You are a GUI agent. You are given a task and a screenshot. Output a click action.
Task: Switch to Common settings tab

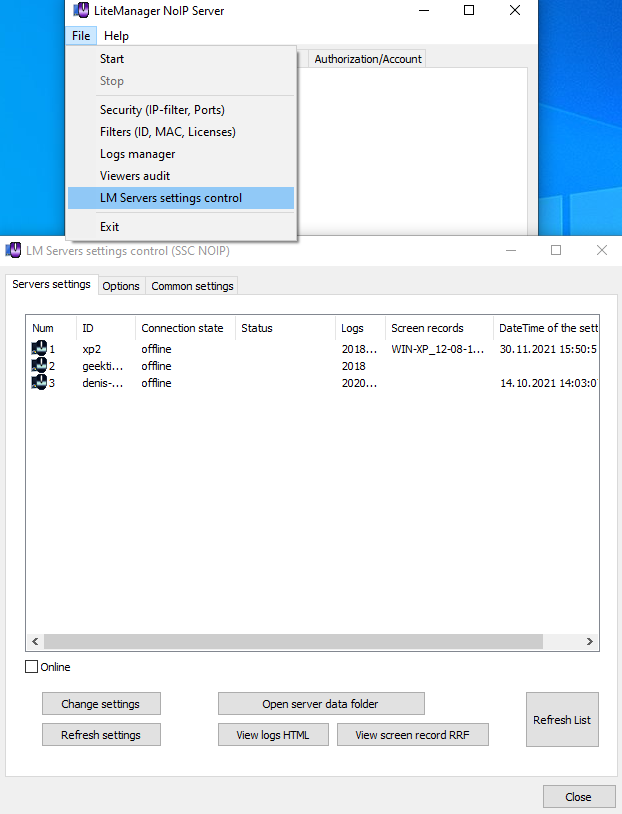(192, 286)
